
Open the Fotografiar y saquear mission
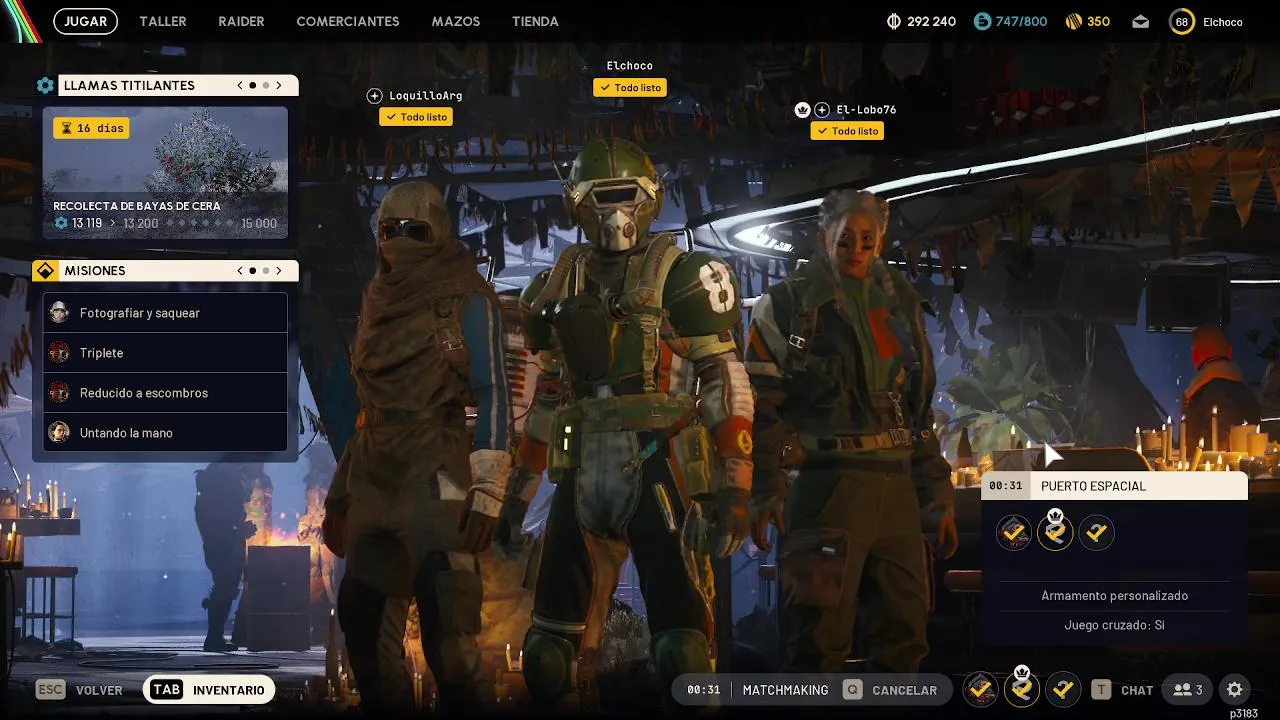point(165,313)
